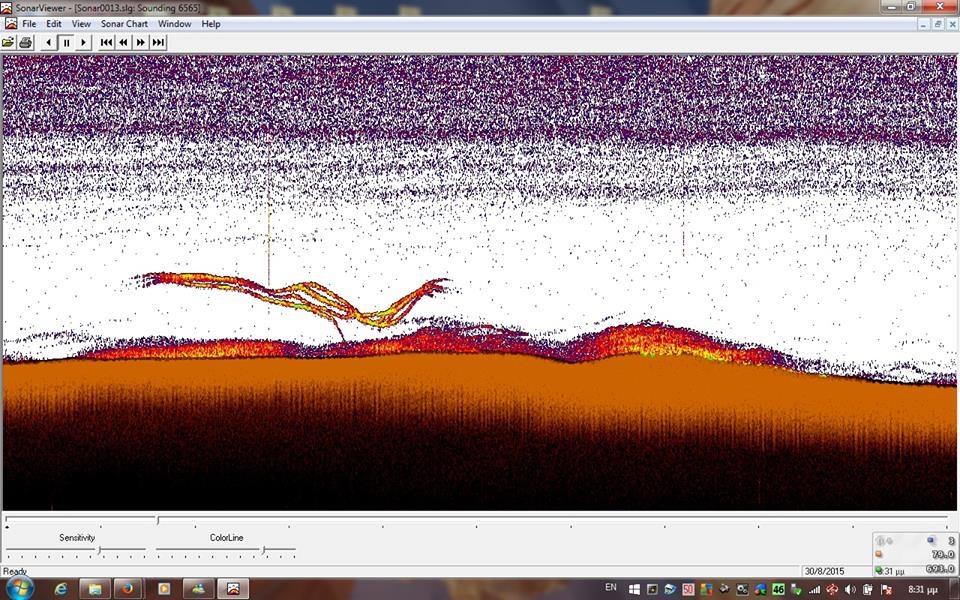
Task: Jump to end of sonar log
Action: [158, 42]
